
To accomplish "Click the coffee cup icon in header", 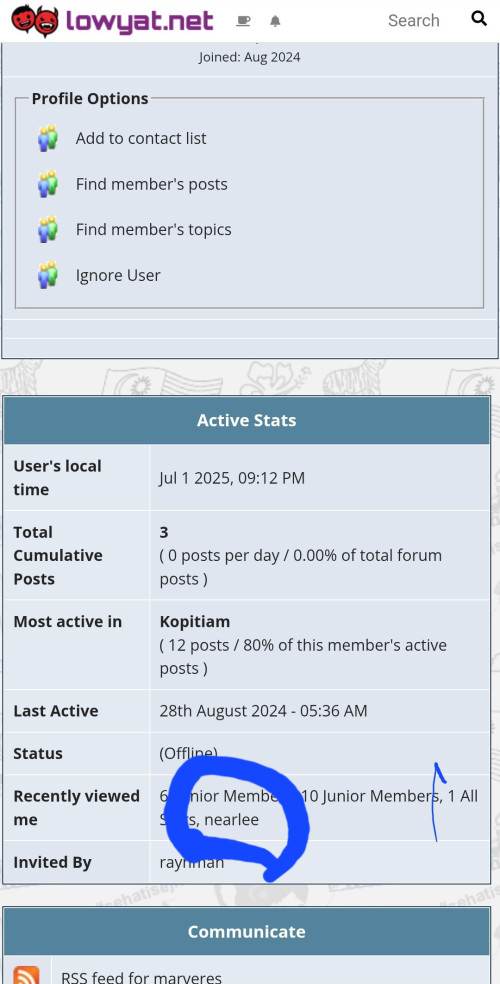I will (243, 21).
